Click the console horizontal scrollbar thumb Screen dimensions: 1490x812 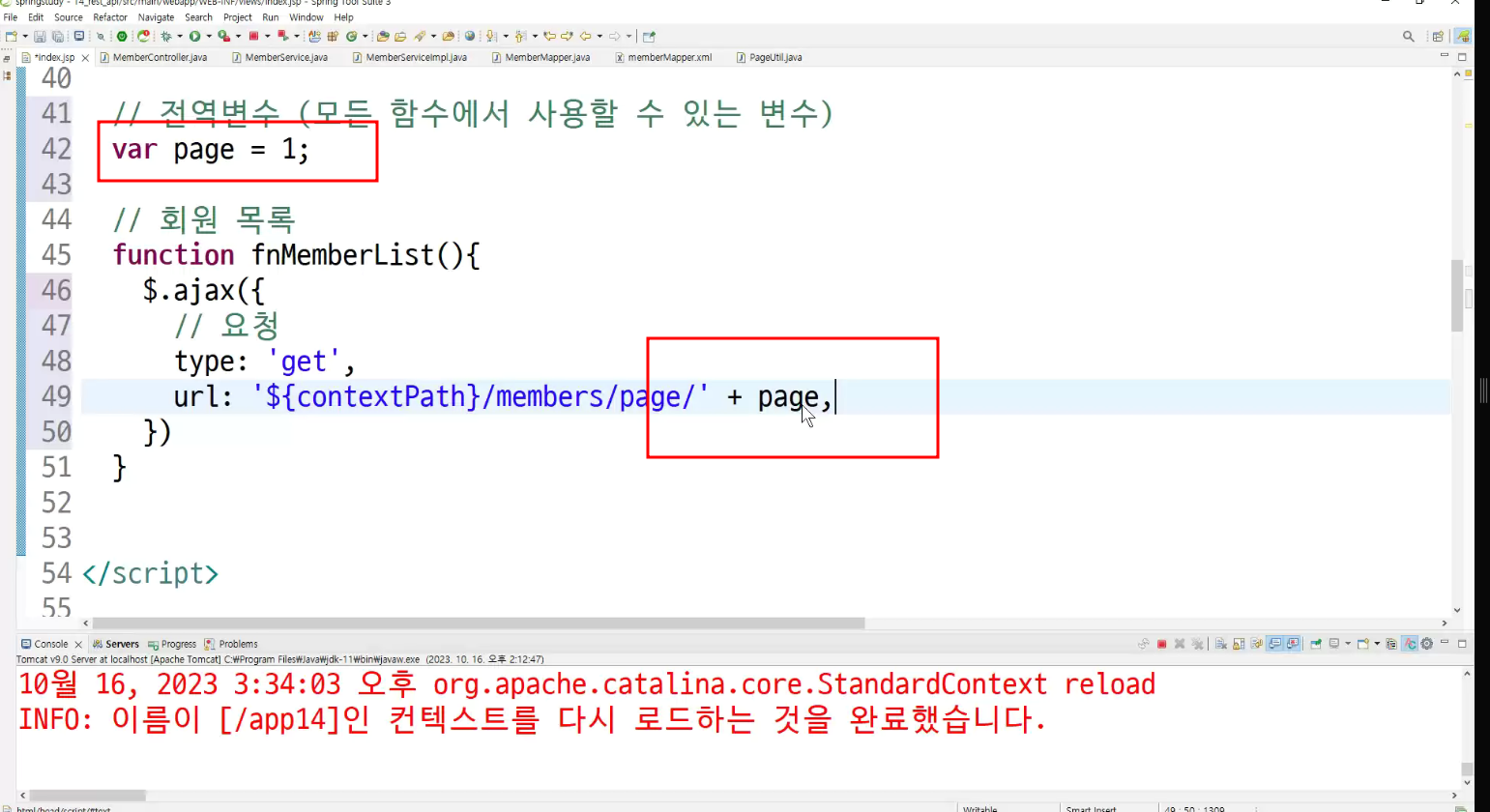click(87, 796)
